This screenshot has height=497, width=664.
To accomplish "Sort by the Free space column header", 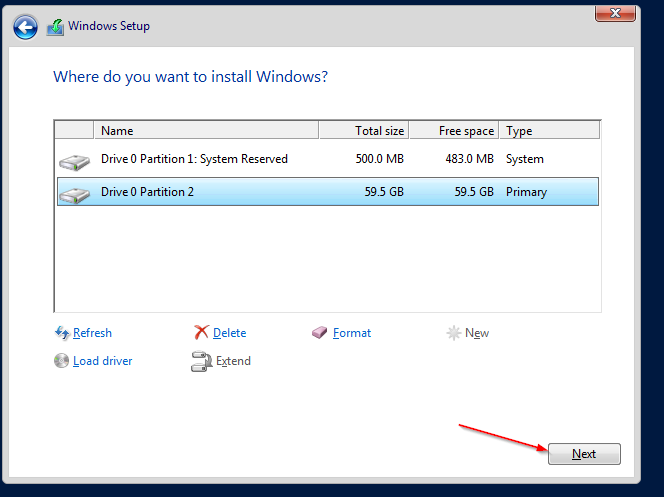I will 454,130.
